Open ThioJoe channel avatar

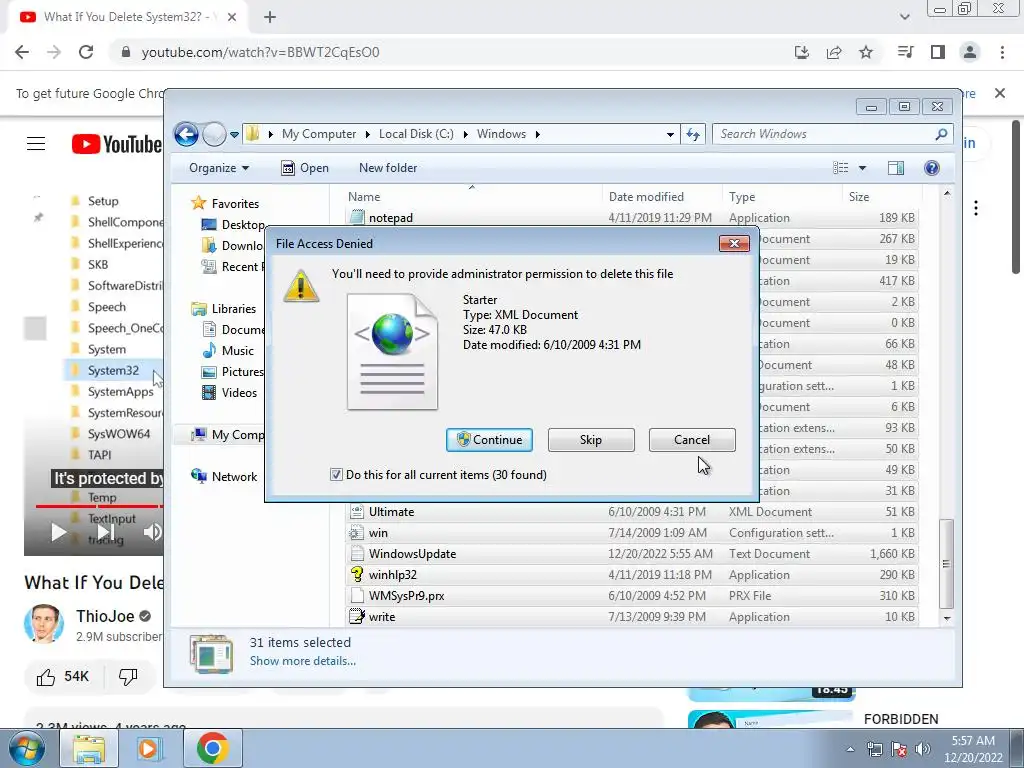click(44, 624)
